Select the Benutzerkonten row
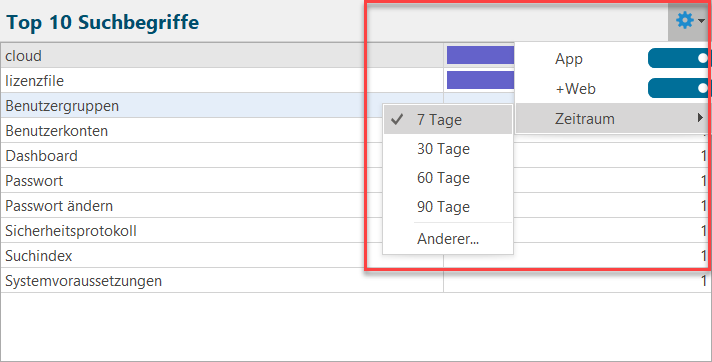 (x=192, y=130)
